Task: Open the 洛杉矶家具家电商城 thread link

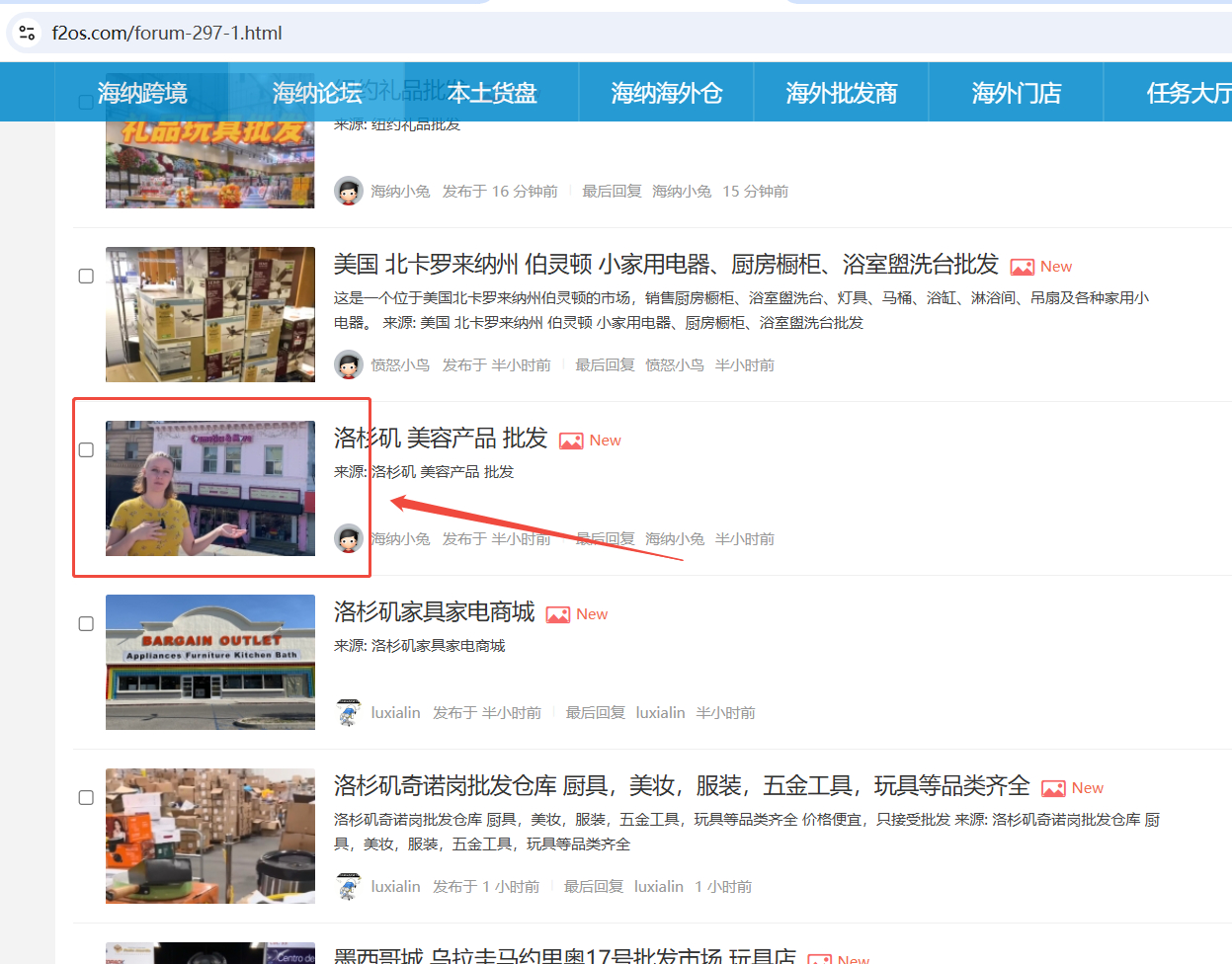Action: pyautogui.click(x=435, y=612)
